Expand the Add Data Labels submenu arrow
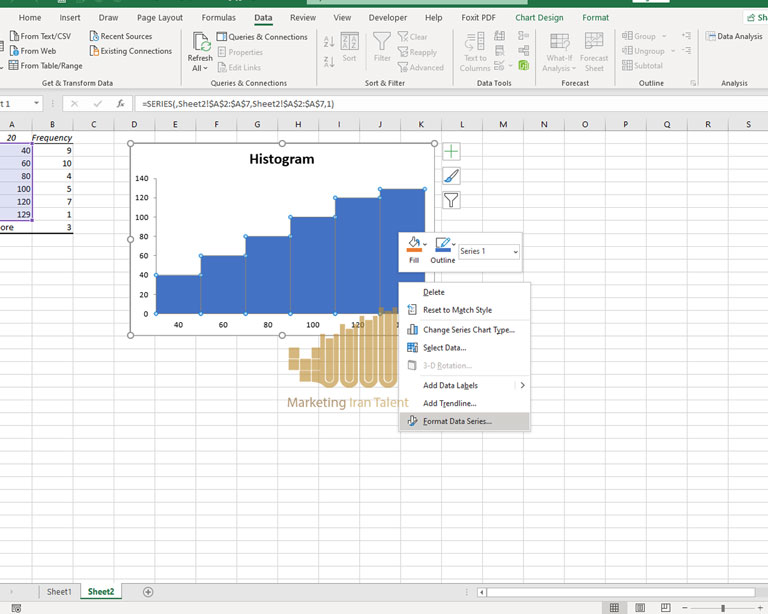Viewport: 768px width, 614px height. coord(522,385)
